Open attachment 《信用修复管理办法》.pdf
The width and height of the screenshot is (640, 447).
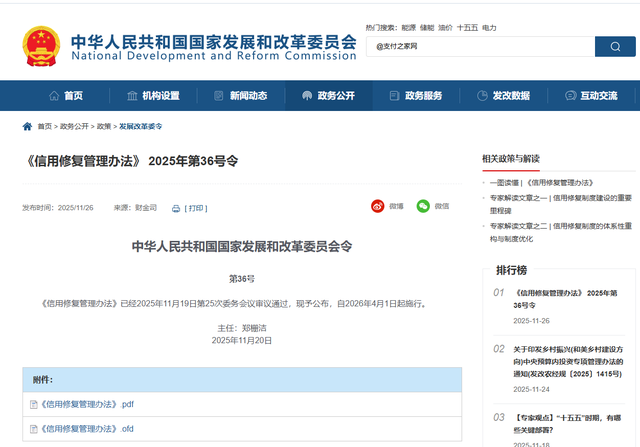tap(87, 404)
